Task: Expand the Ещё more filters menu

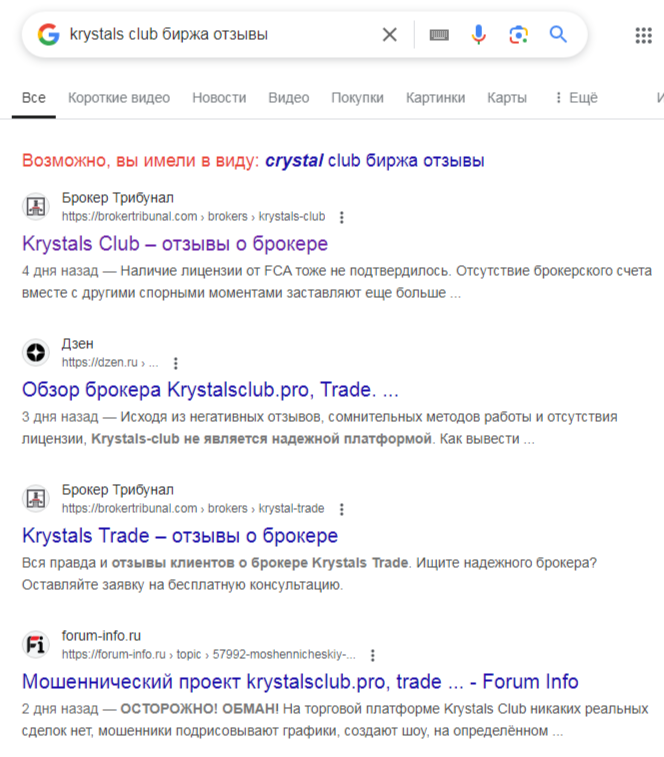Action: [x=576, y=98]
